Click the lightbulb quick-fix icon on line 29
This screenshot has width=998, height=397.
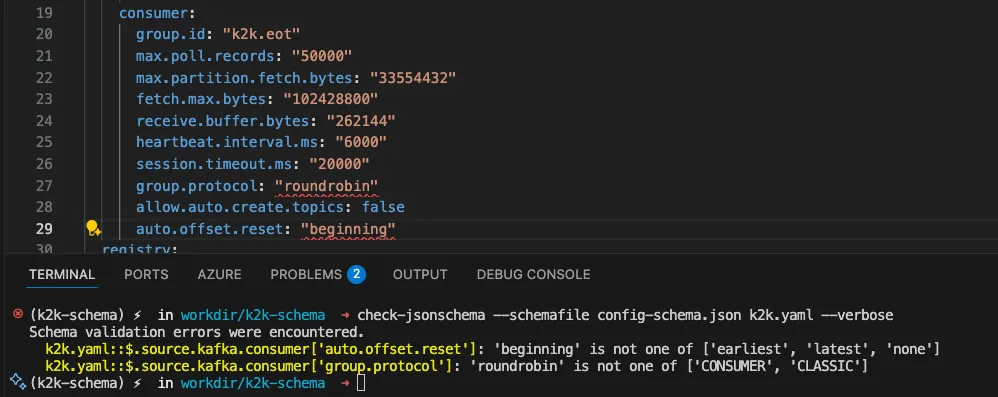point(94,228)
